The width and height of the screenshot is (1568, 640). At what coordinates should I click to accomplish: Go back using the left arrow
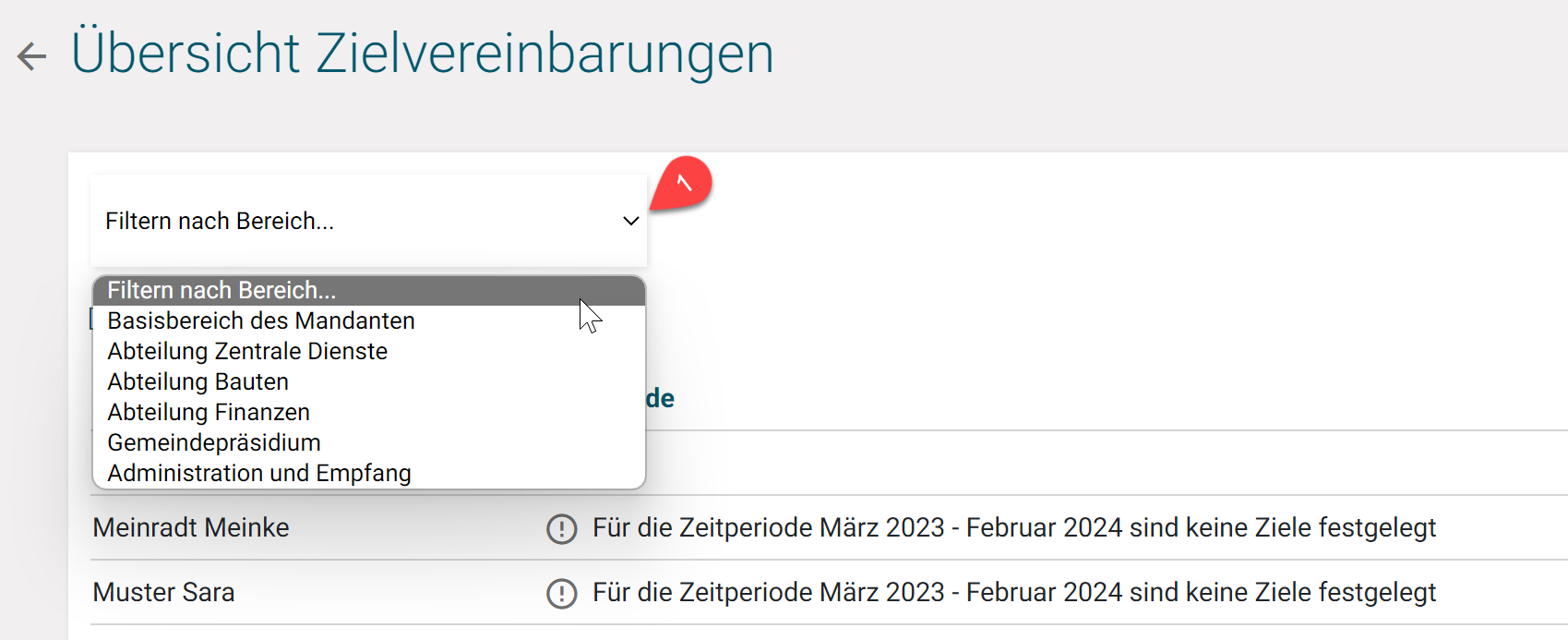[31, 56]
